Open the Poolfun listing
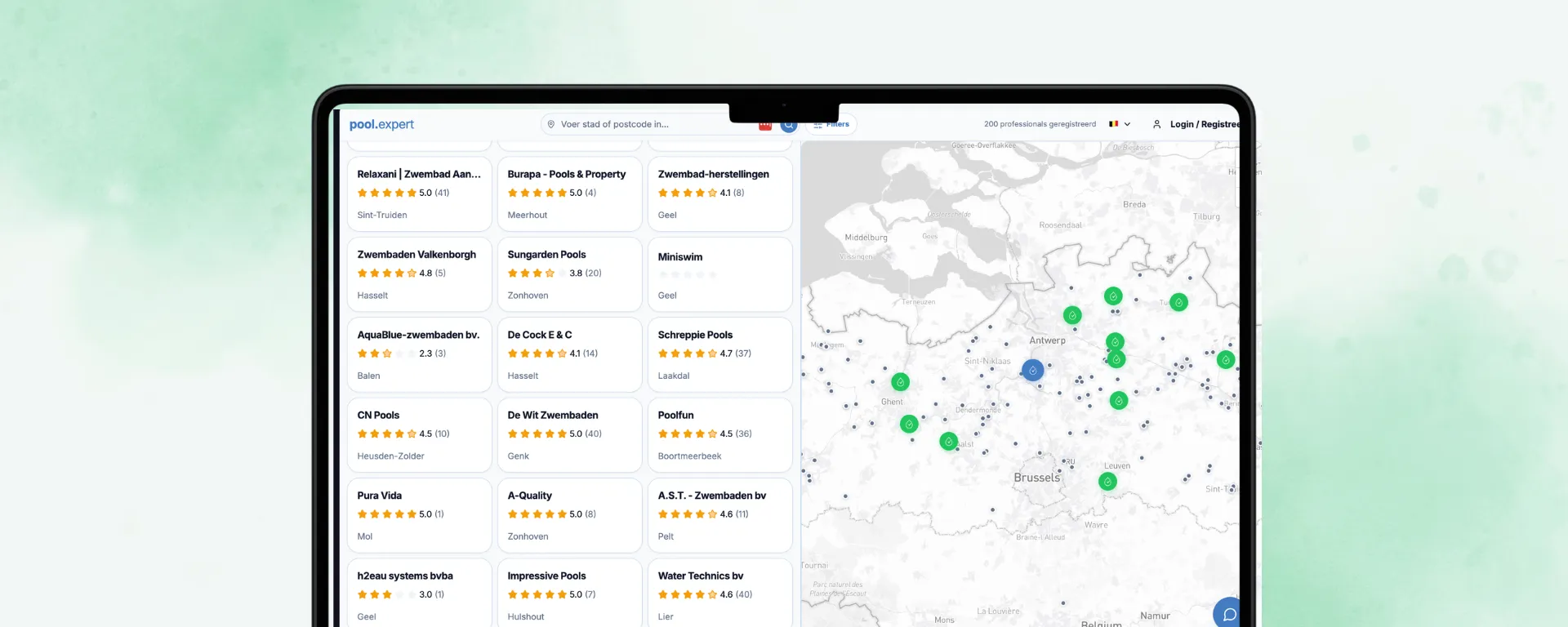The width and height of the screenshot is (1568, 627). click(x=719, y=435)
